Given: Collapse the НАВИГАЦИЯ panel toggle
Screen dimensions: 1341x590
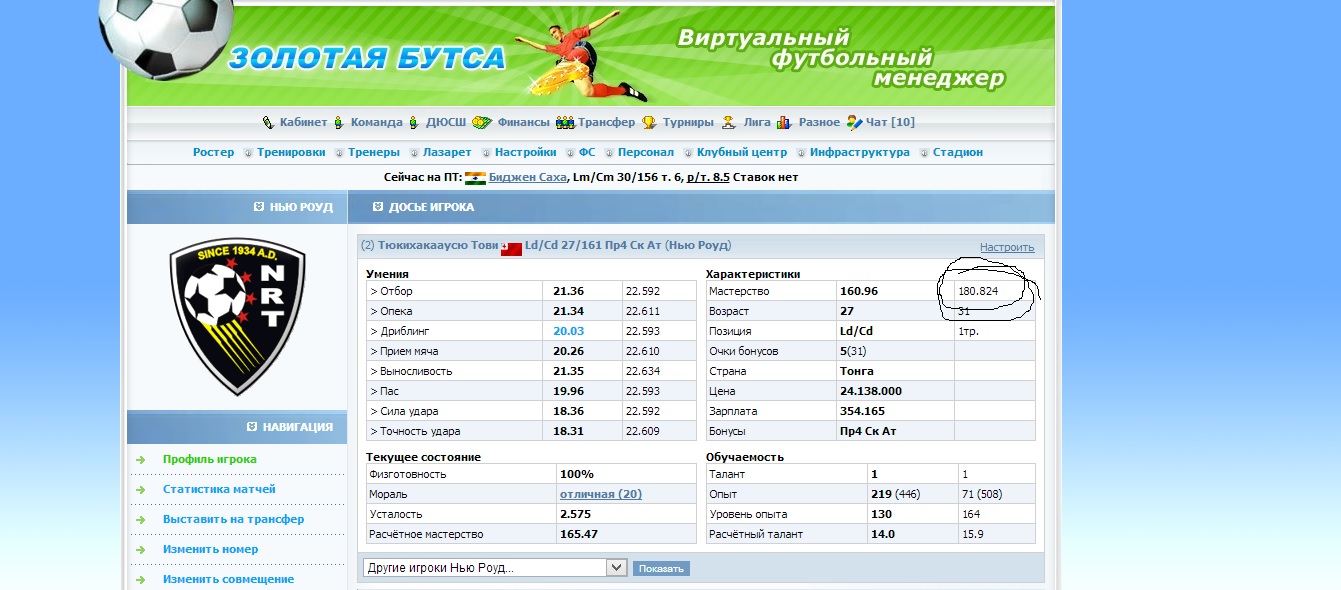Looking at the screenshot, I should click(x=252, y=427).
